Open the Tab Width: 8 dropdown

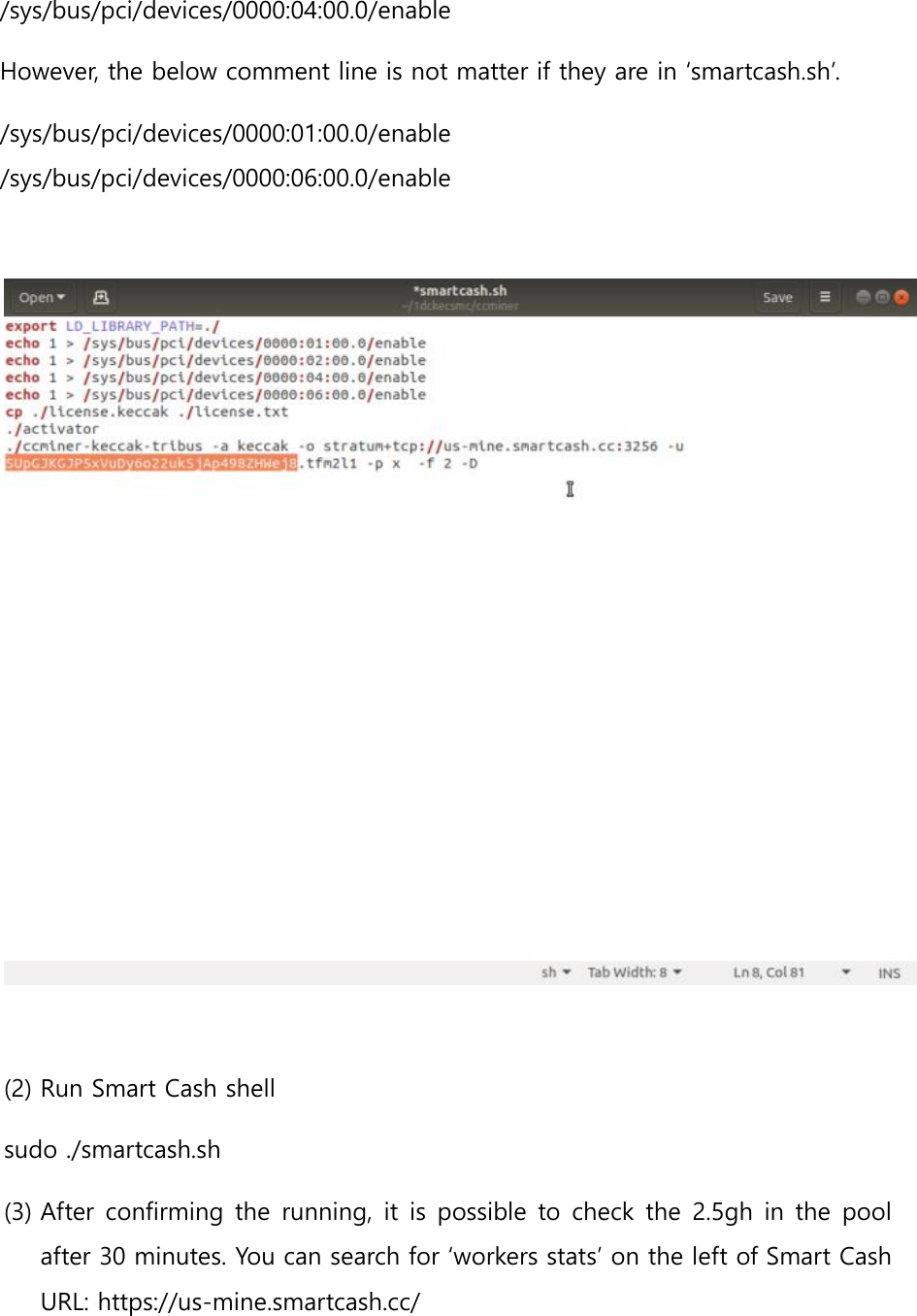(x=635, y=972)
